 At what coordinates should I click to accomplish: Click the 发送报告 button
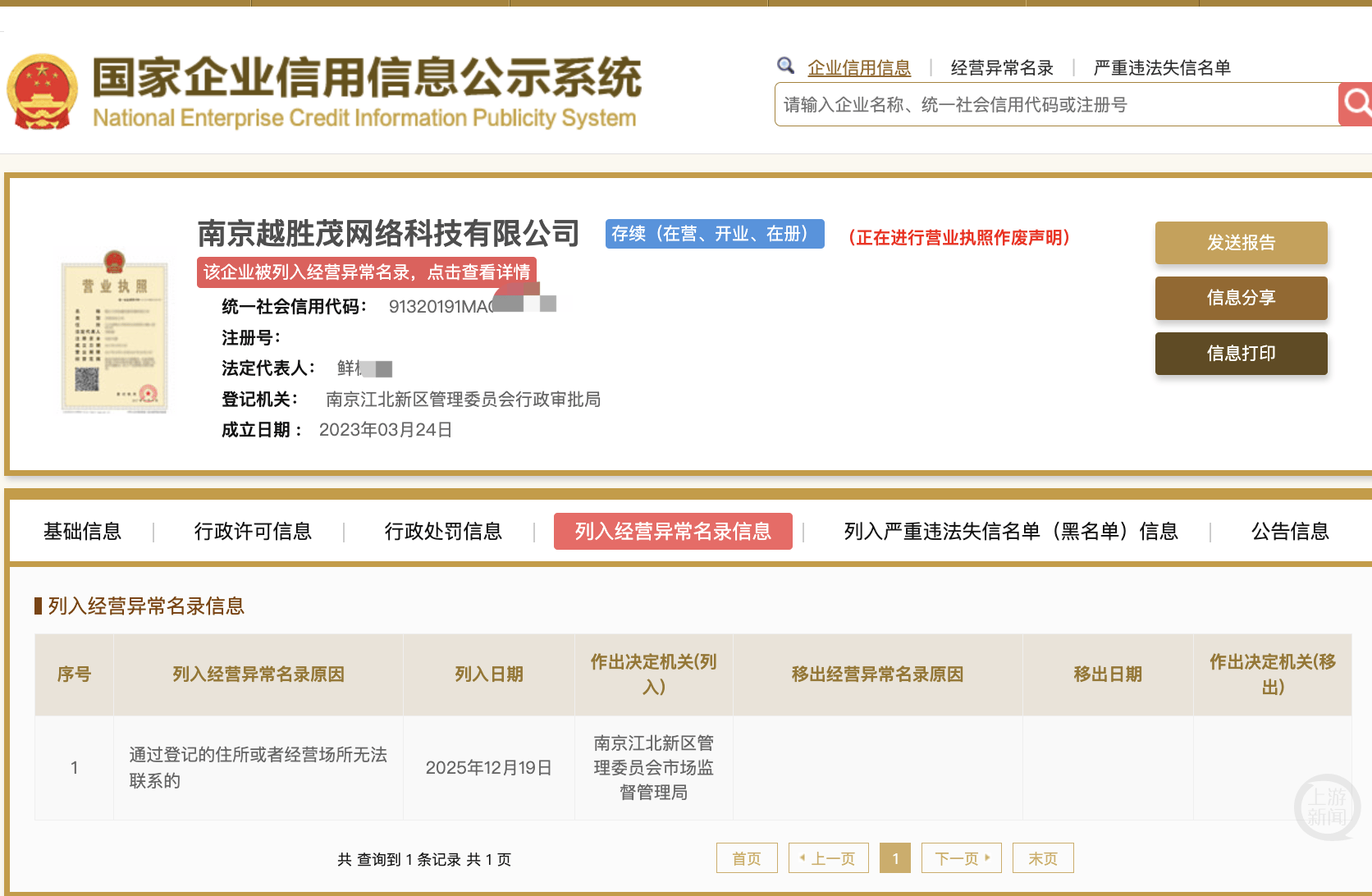pyautogui.click(x=1241, y=243)
